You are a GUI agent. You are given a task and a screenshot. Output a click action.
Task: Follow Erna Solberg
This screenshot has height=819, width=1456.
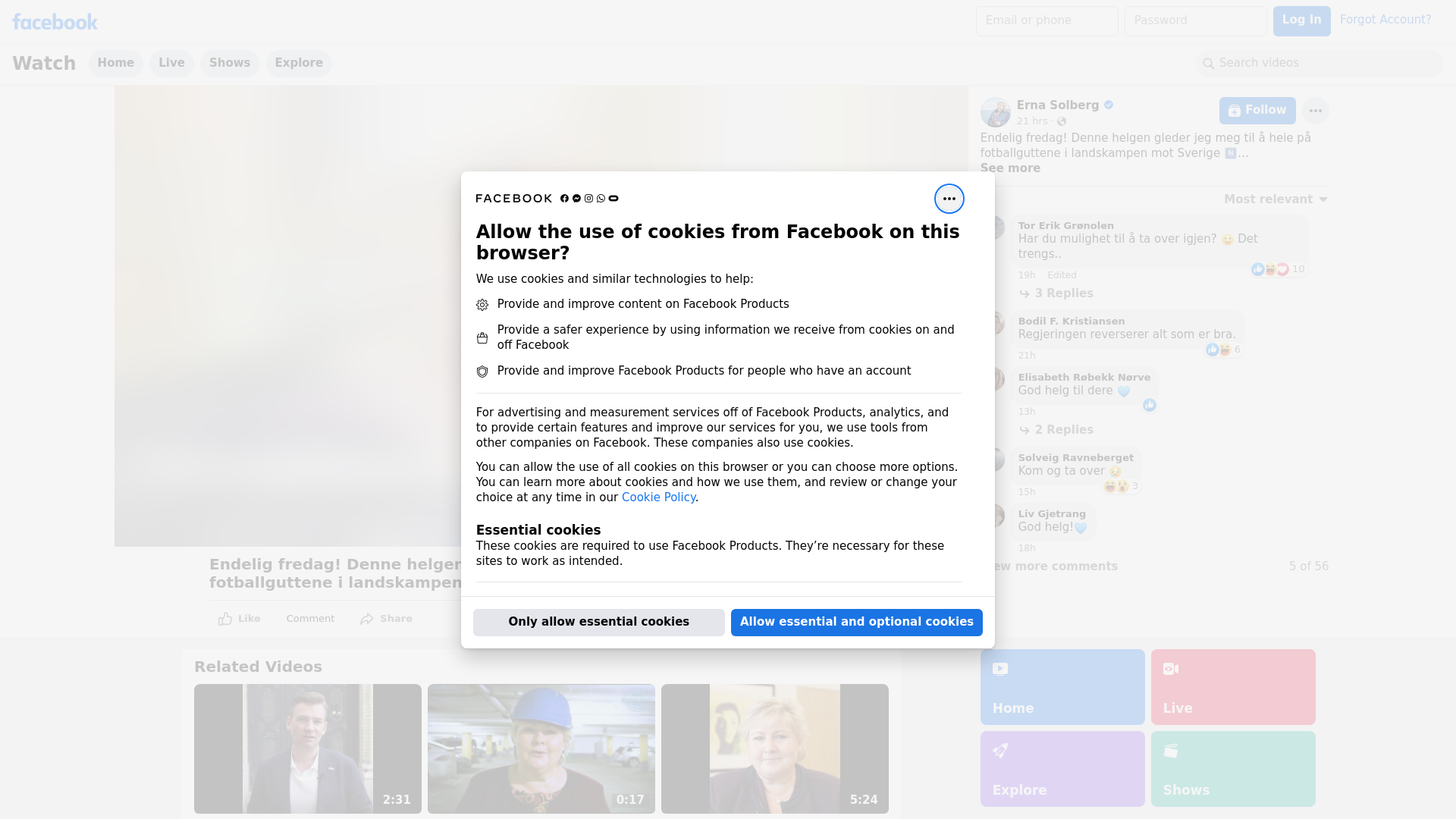[1257, 111]
